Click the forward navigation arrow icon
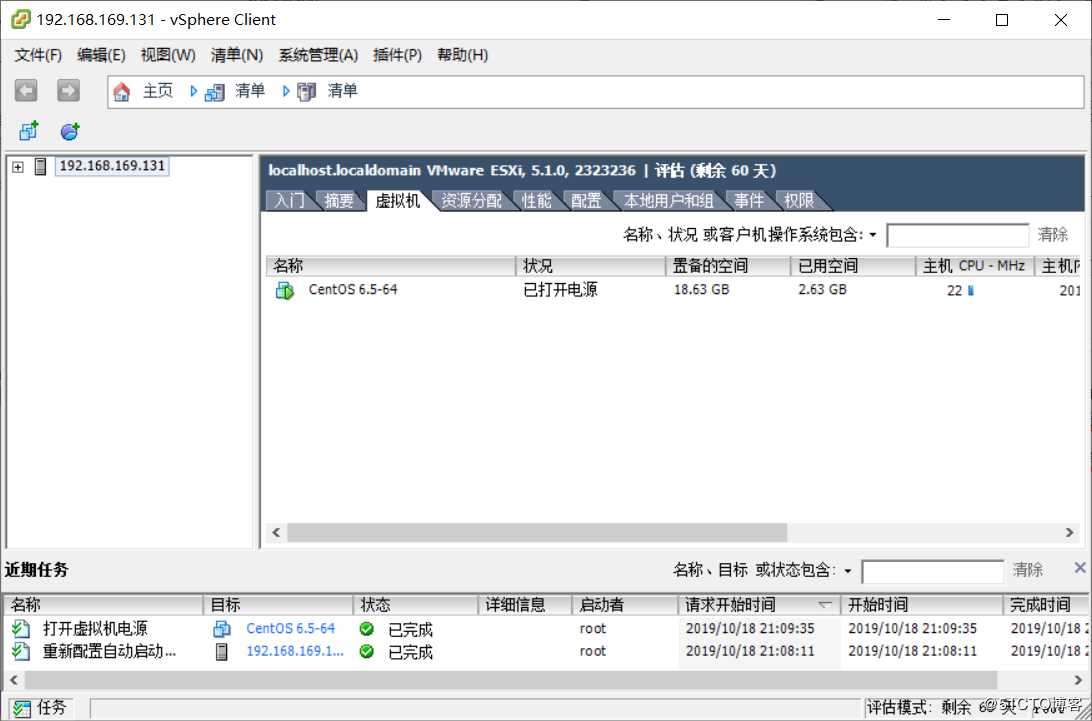This screenshot has width=1092, height=721. [67, 90]
